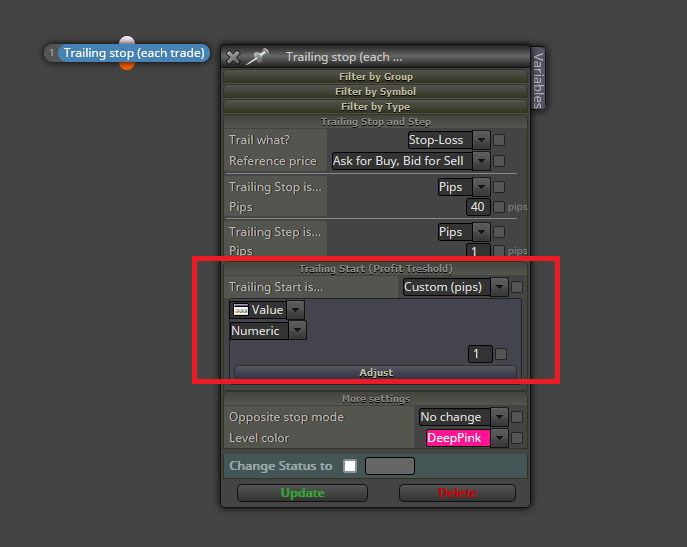Expand the Filter by Type section
The width and height of the screenshot is (687, 547).
point(375,107)
